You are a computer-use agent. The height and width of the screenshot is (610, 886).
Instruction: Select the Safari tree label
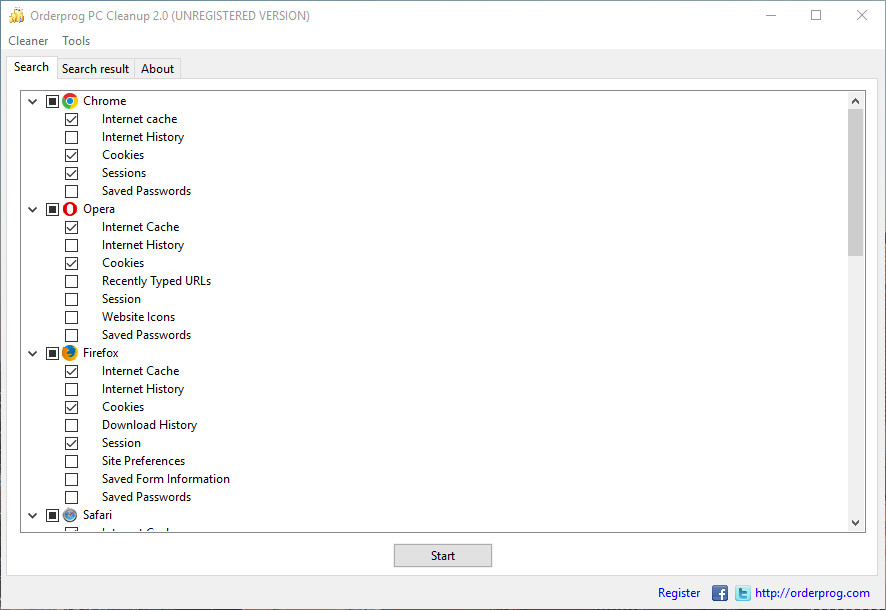click(x=97, y=515)
